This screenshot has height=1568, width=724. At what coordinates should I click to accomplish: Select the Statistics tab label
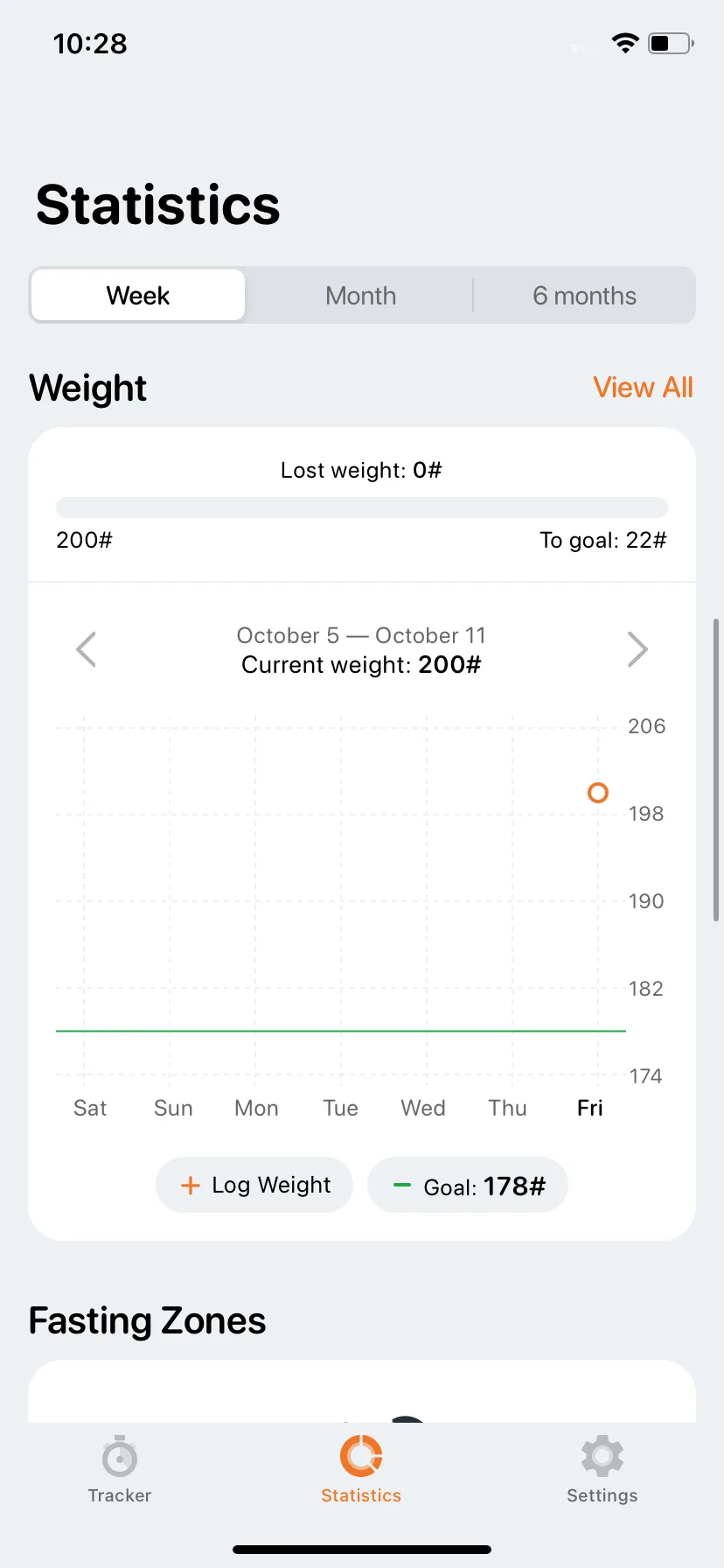pyautogui.click(x=361, y=1495)
